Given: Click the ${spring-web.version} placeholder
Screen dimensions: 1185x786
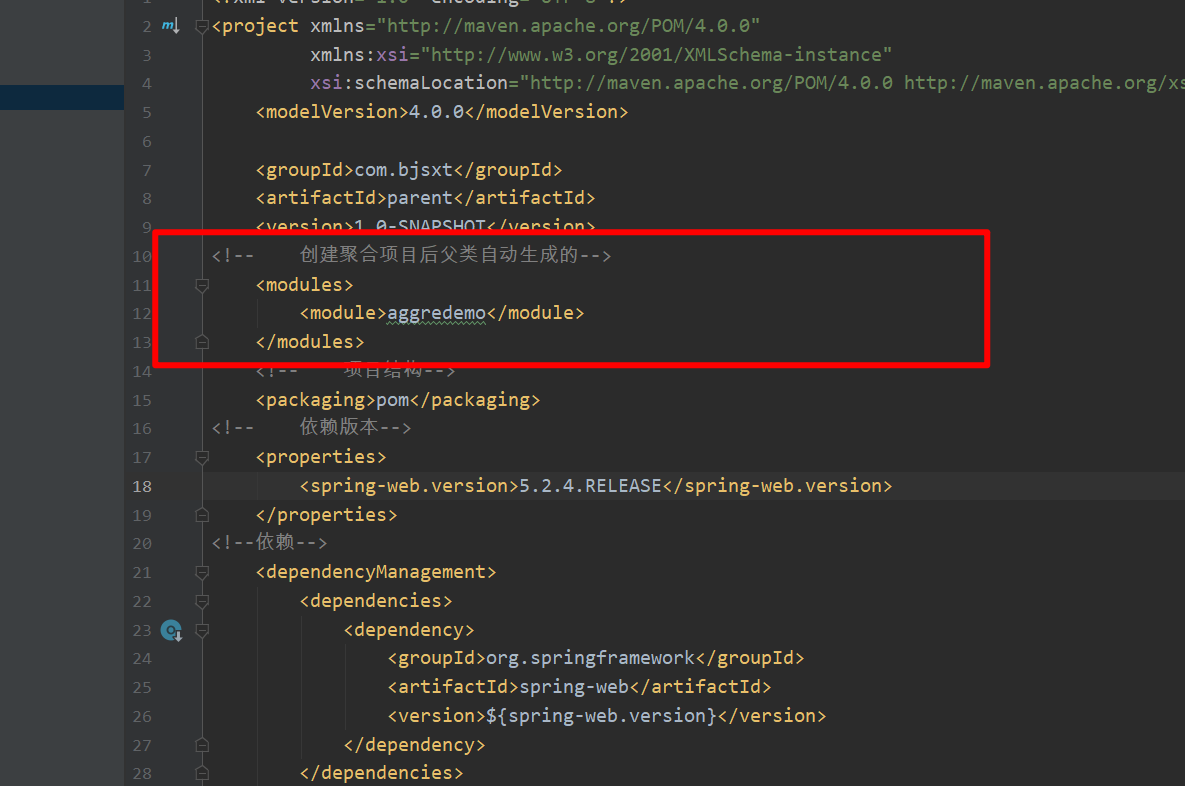Looking at the screenshot, I should [x=601, y=716].
